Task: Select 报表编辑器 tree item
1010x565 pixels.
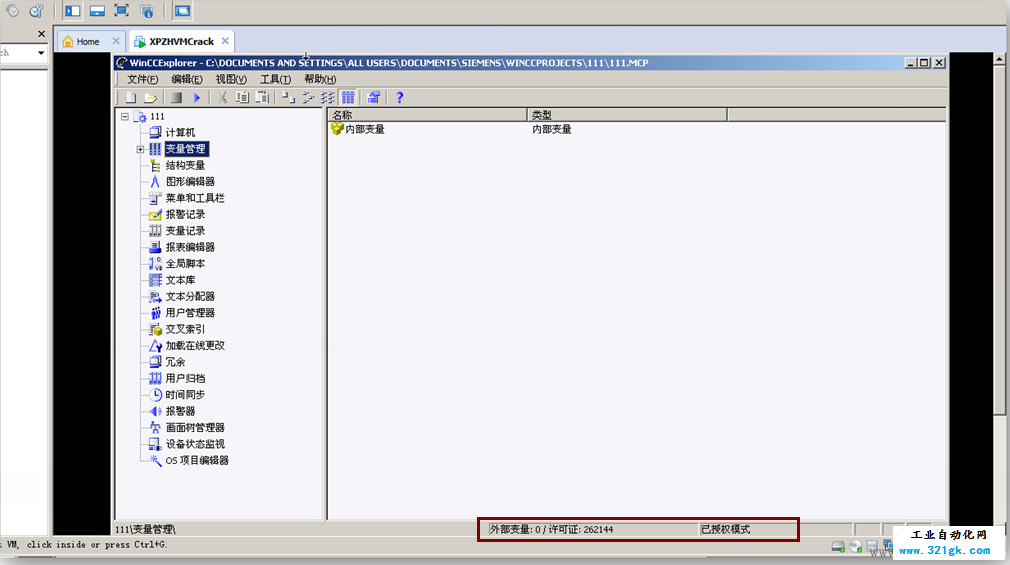Action: pyautogui.click(x=190, y=247)
